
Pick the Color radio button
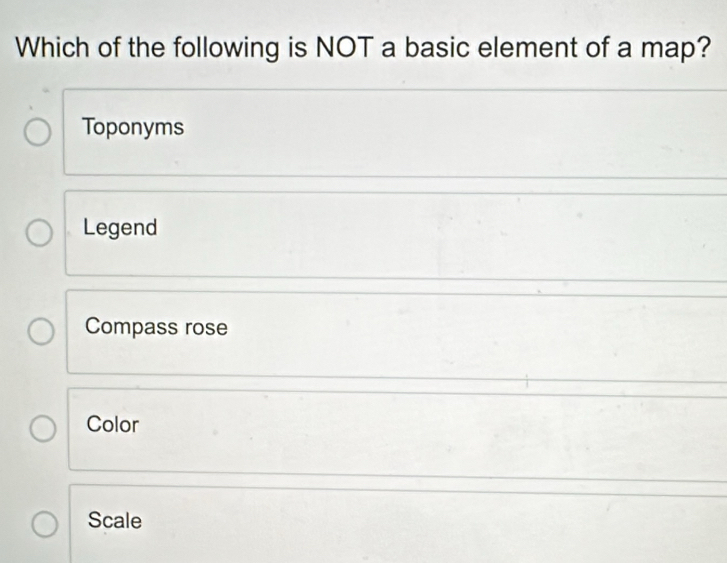click(42, 430)
